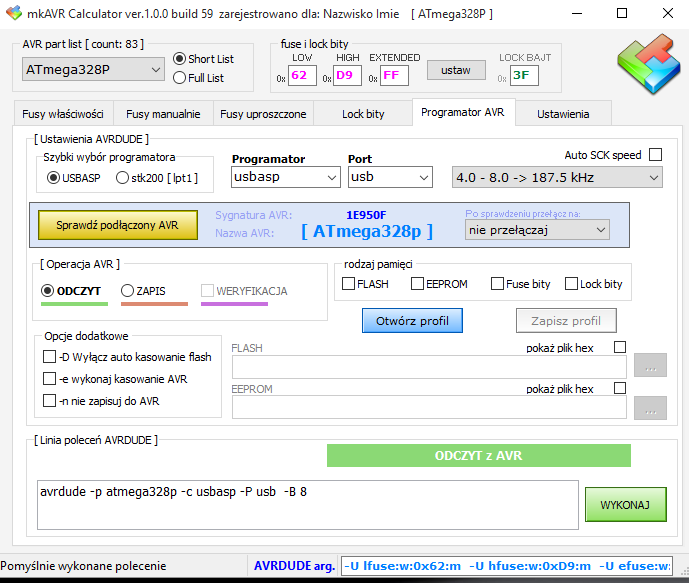Image resolution: width=689 pixels, height=583 pixels.
Task: Click the EXTENDED fuse value field FF
Action: point(394,75)
